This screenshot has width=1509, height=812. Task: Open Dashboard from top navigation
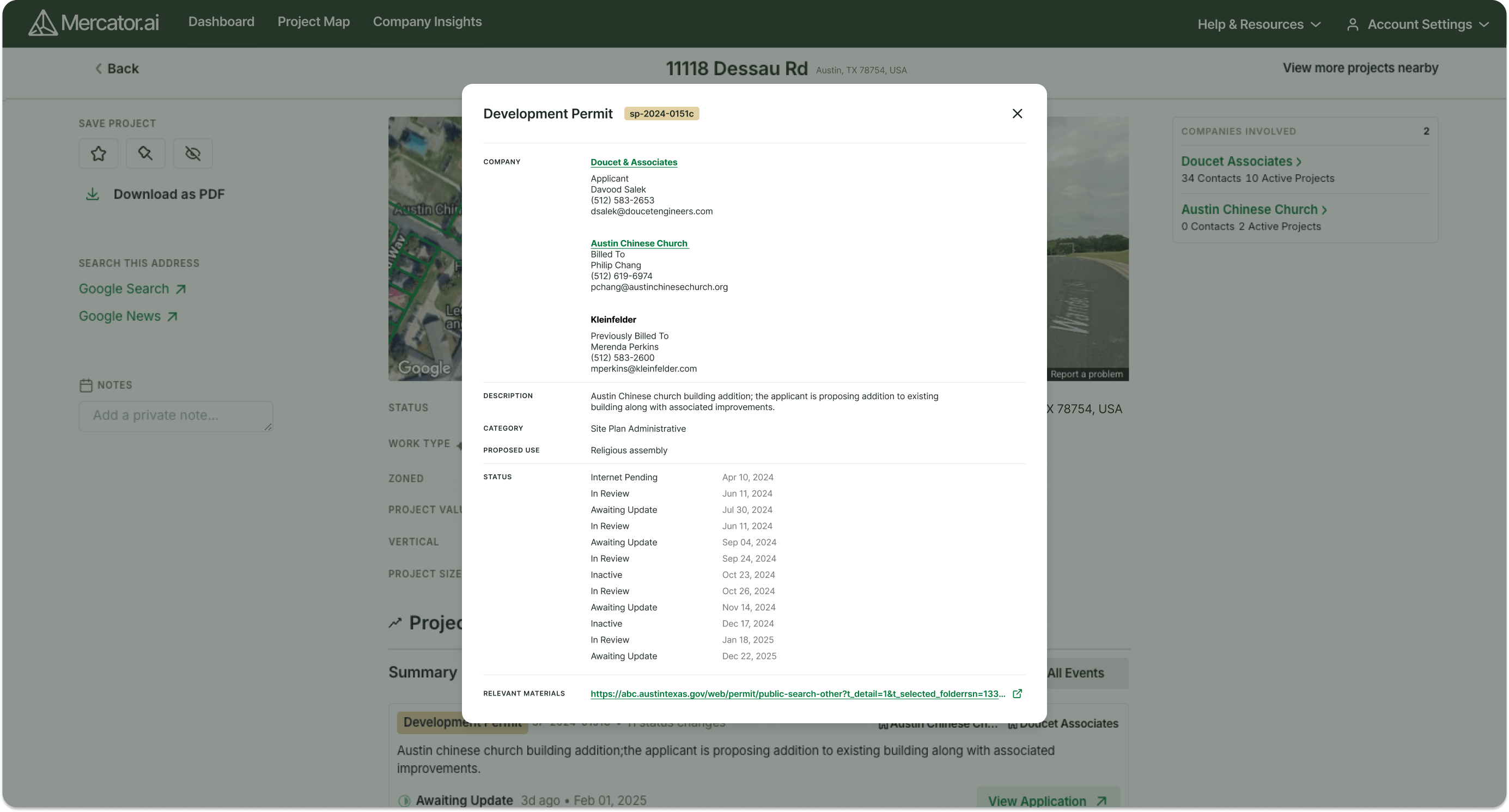click(221, 22)
